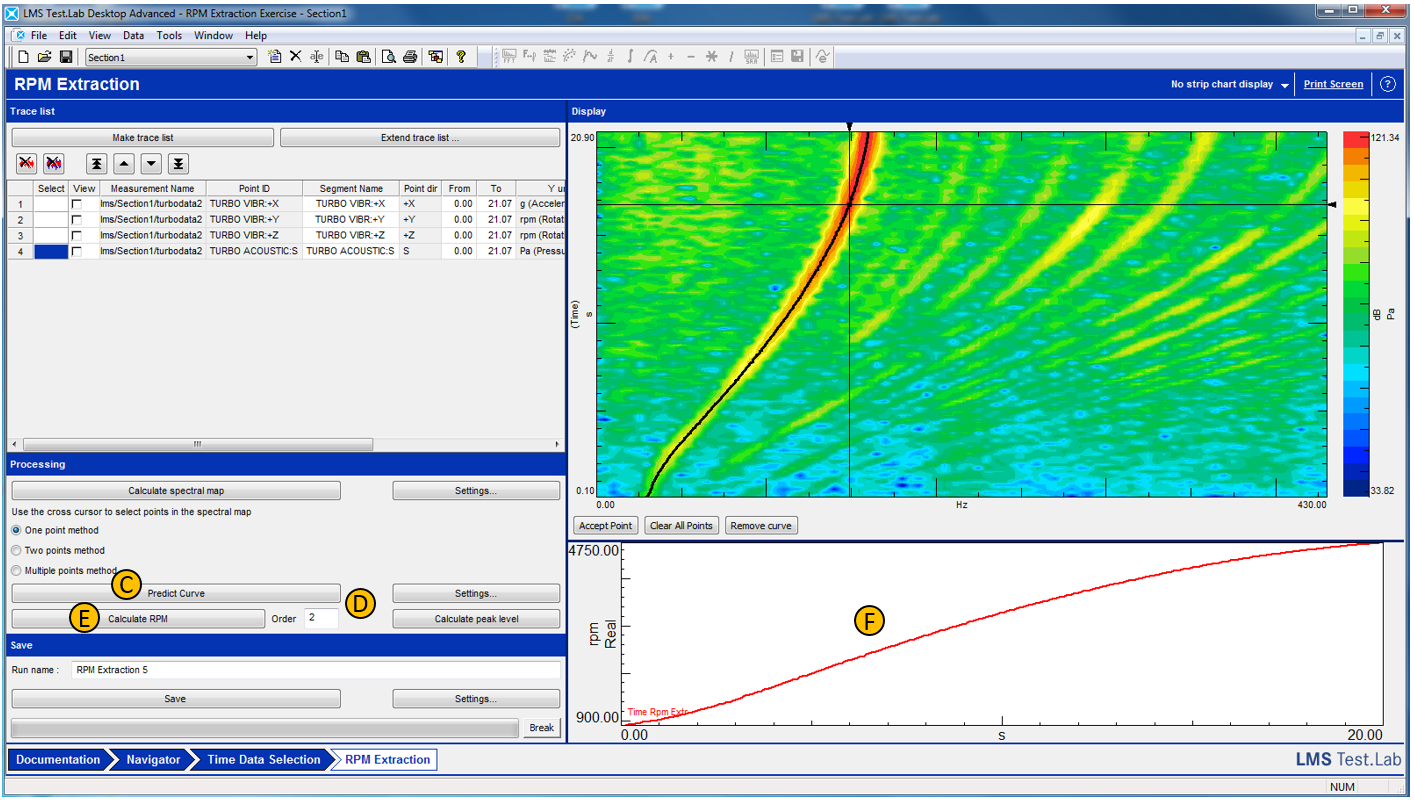The height and width of the screenshot is (800, 1414).
Task: Click the Run name text field
Action: 315,670
